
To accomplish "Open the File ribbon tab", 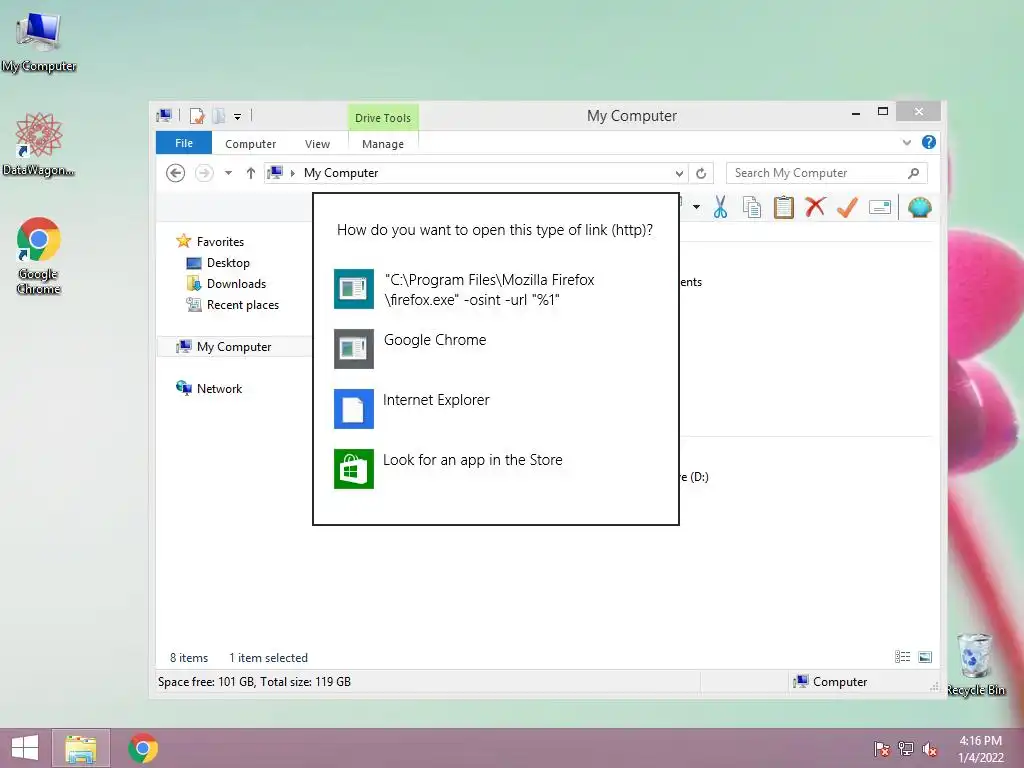I will click(184, 143).
